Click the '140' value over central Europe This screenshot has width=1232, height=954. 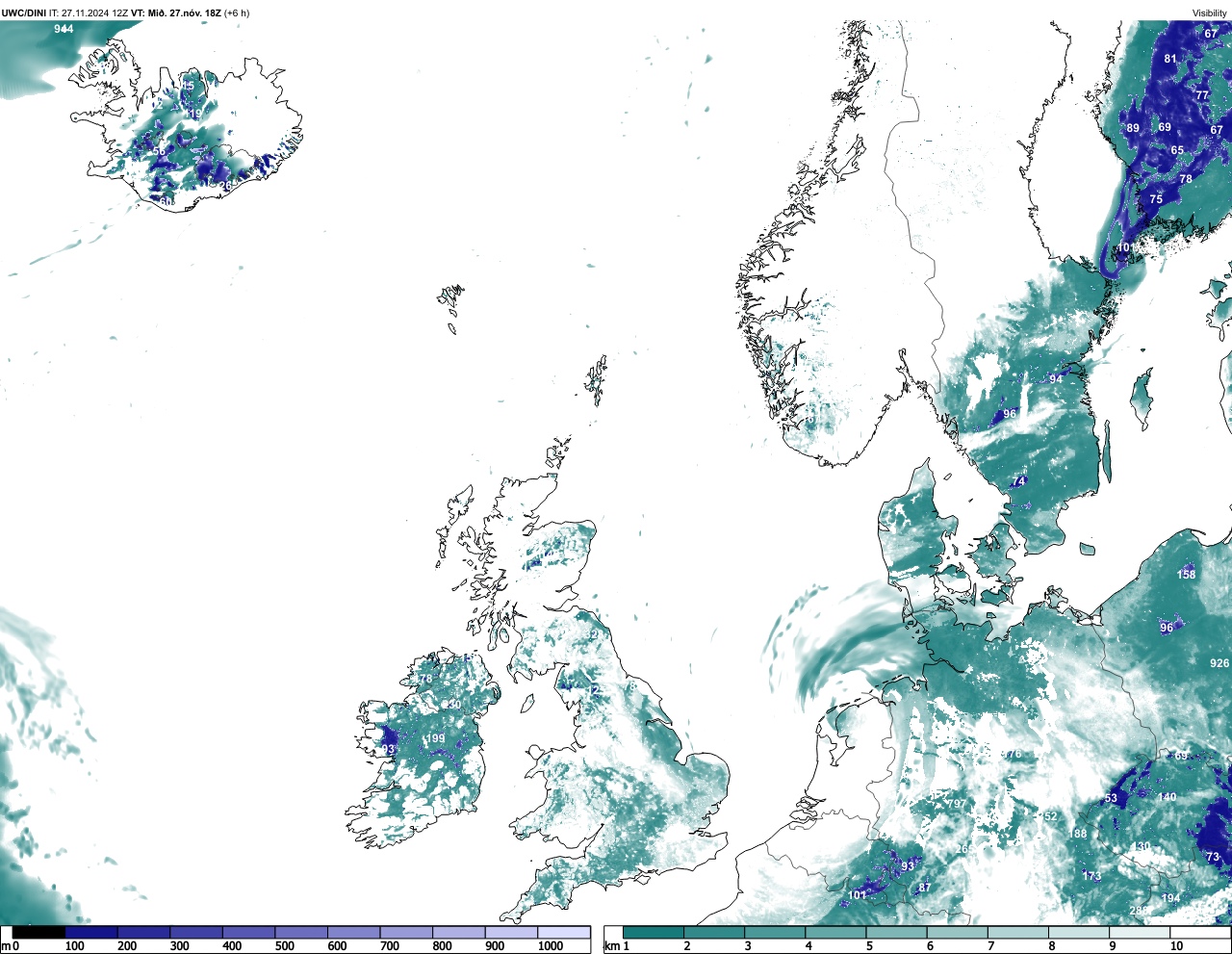coord(1168,797)
